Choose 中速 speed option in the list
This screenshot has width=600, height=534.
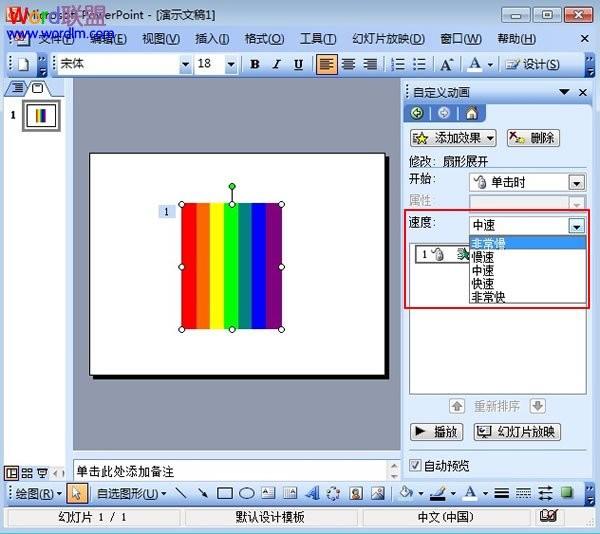(x=528, y=270)
